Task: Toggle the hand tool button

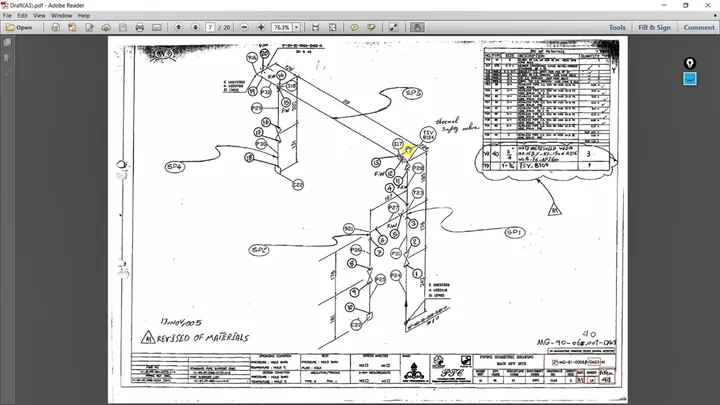Action: [x=417, y=28]
